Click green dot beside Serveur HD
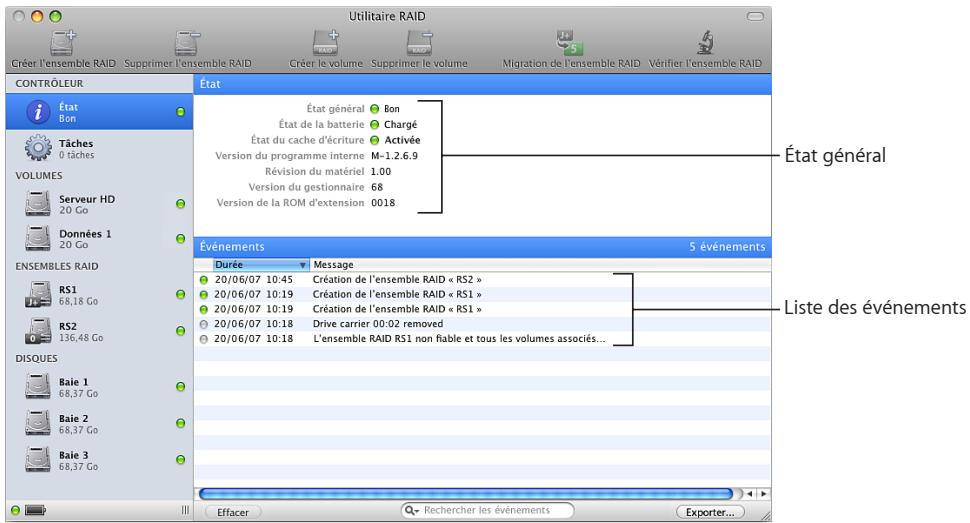 point(181,204)
